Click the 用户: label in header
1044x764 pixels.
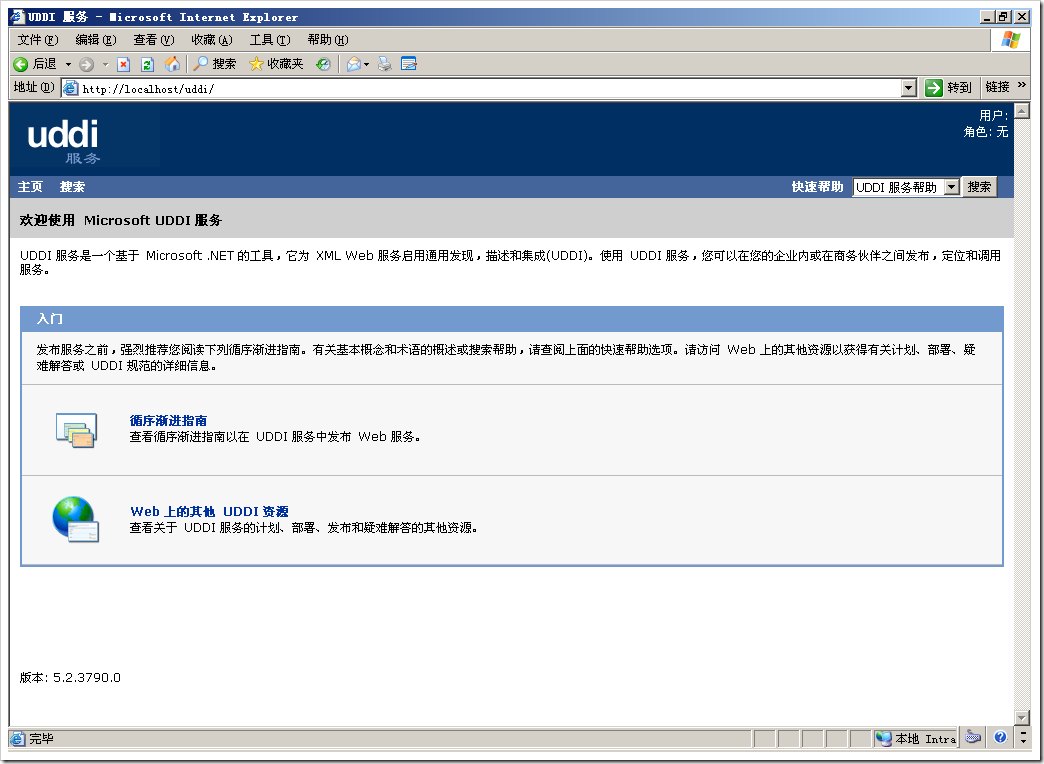coord(993,115)
